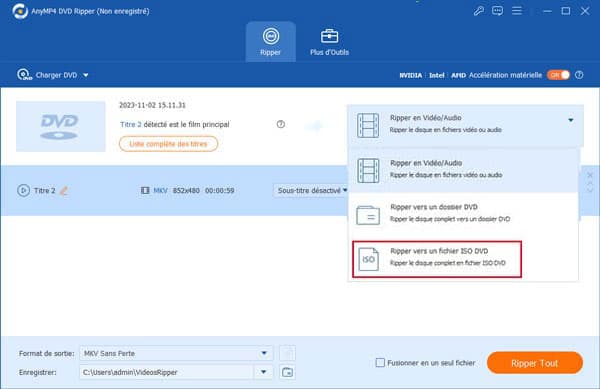600x389 pixels.
Task: Open Liste complète des titres
Action: tap(168, 144)
